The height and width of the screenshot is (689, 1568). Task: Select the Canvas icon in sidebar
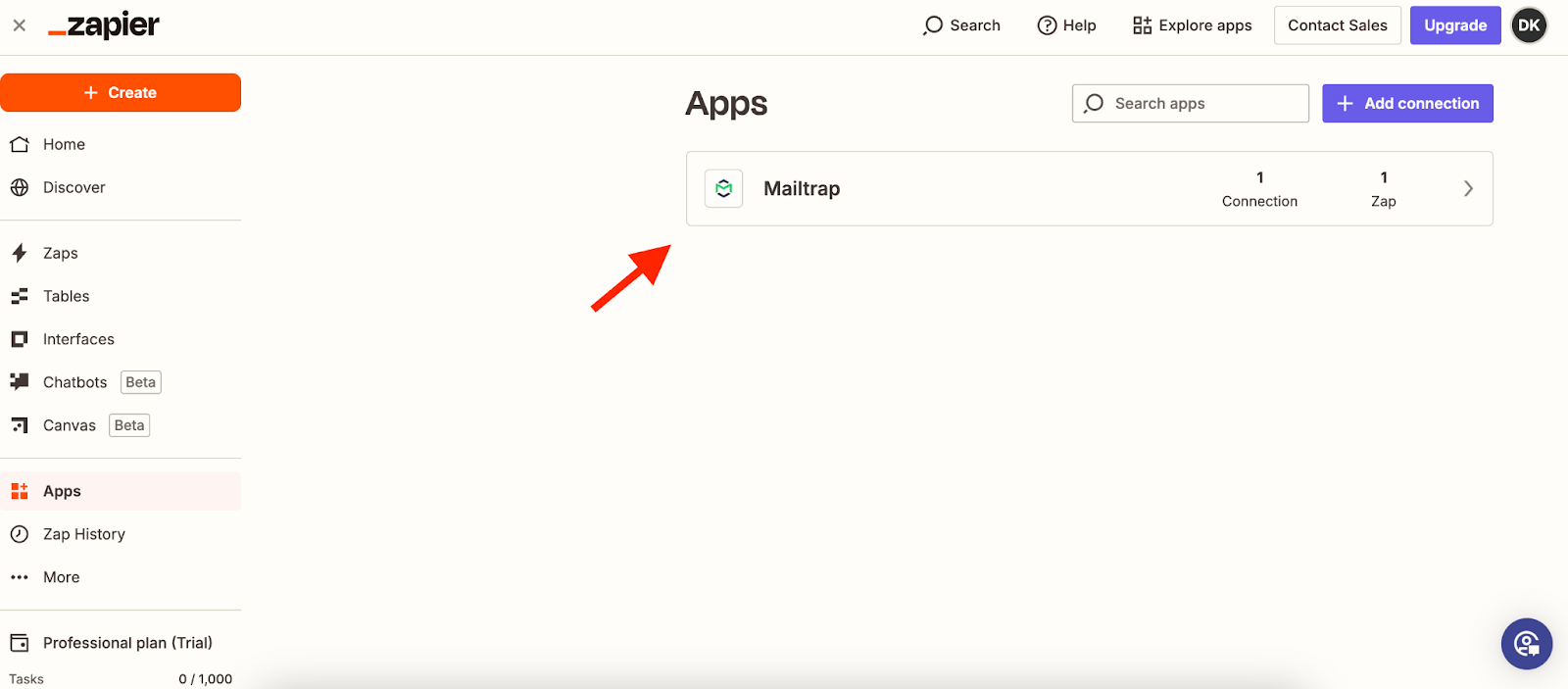(x=20, y=425)
